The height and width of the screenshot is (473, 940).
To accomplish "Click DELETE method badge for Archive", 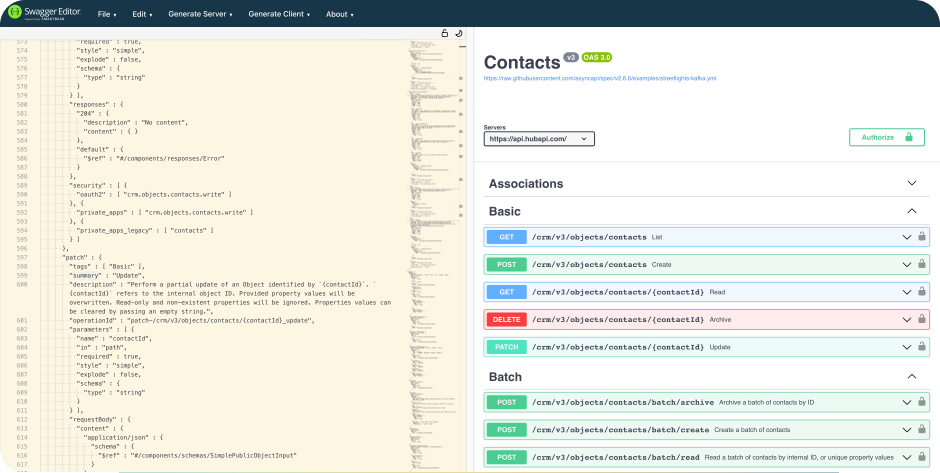I will pos(507,320).
